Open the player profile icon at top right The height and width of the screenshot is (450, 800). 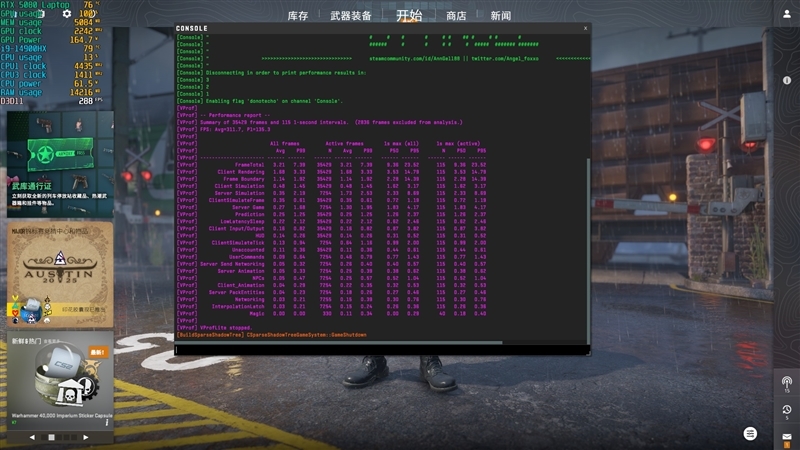[x=787, y=14]
